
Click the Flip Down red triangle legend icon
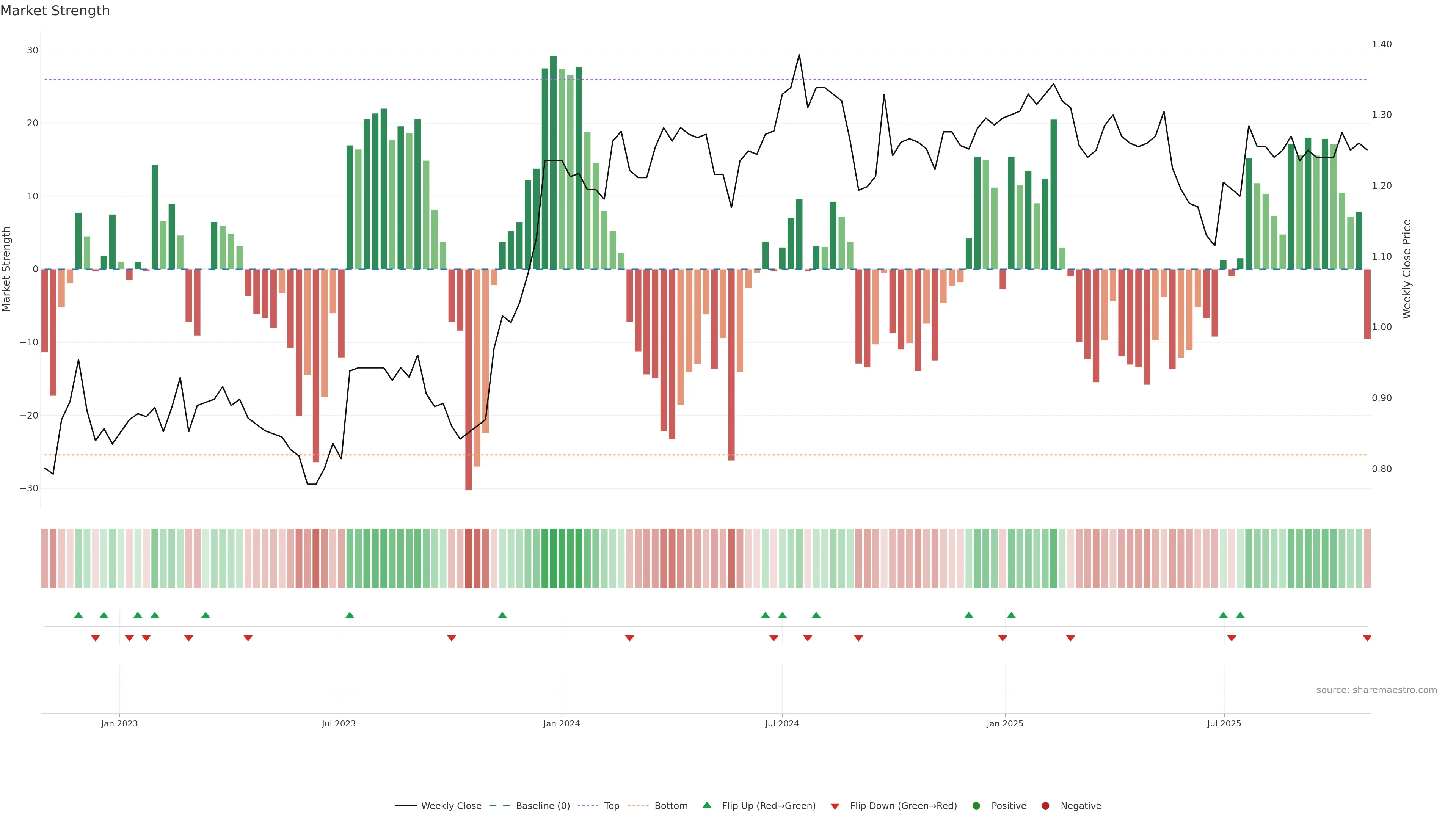tap(835, 806)
